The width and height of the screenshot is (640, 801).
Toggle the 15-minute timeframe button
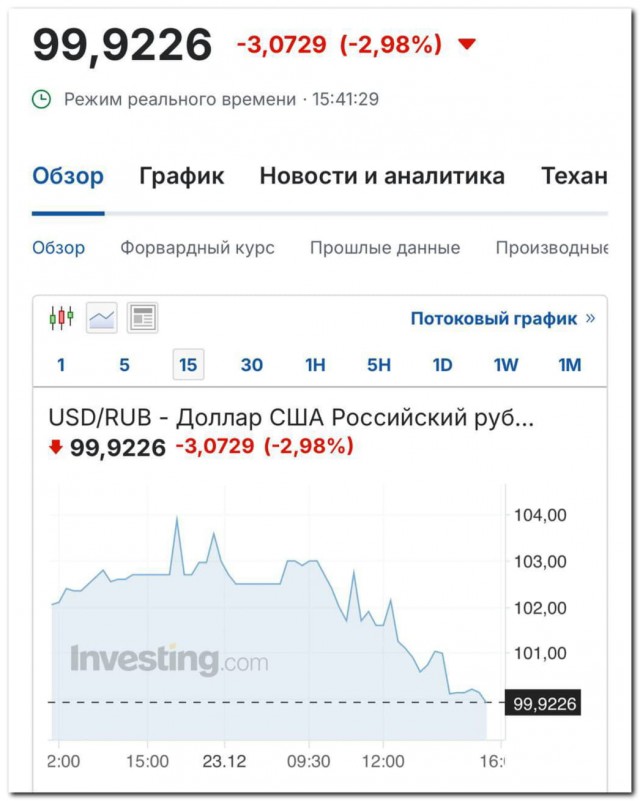[188, 365]
